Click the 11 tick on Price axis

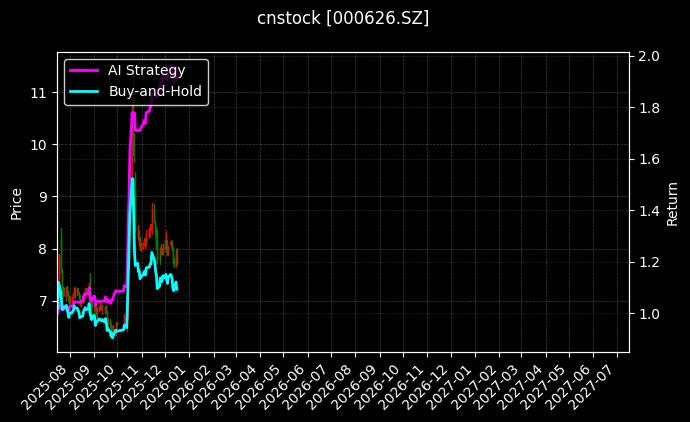(39, 93)
